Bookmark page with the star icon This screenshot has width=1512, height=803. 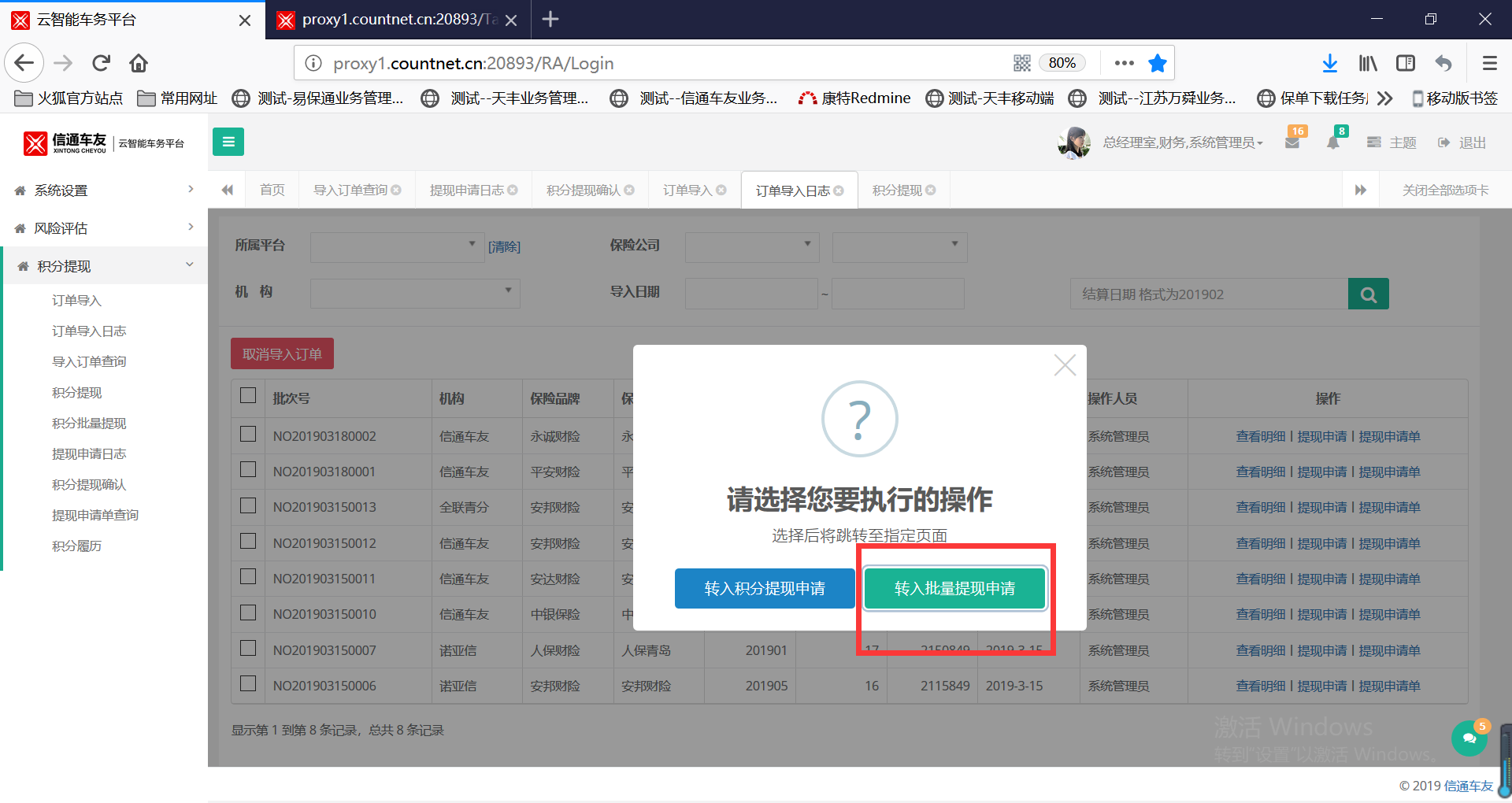pyautogui.click(x=1157, y=63)
